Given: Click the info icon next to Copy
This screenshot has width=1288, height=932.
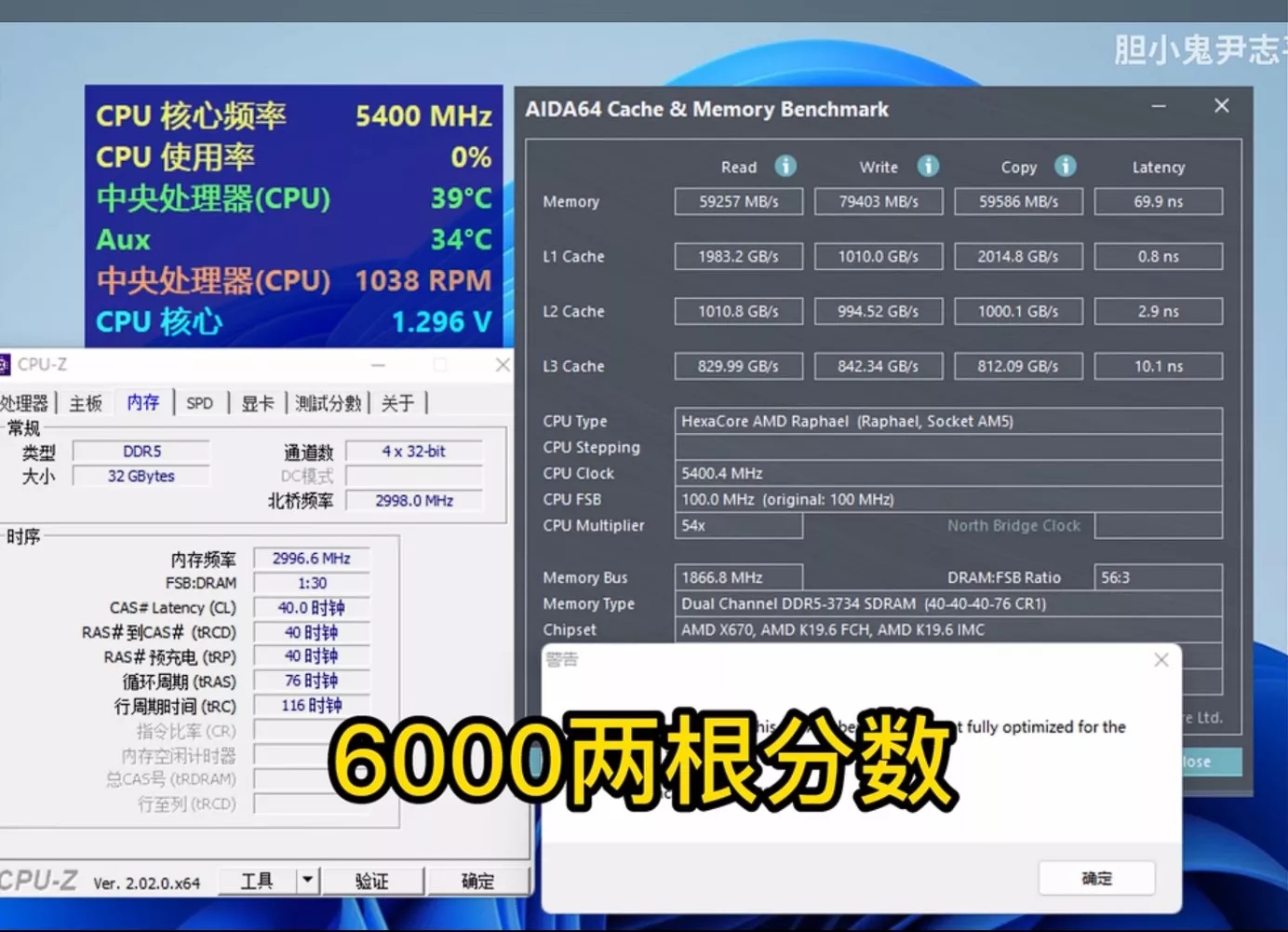Looking at the screenshot, I should tap(1066, 166).
